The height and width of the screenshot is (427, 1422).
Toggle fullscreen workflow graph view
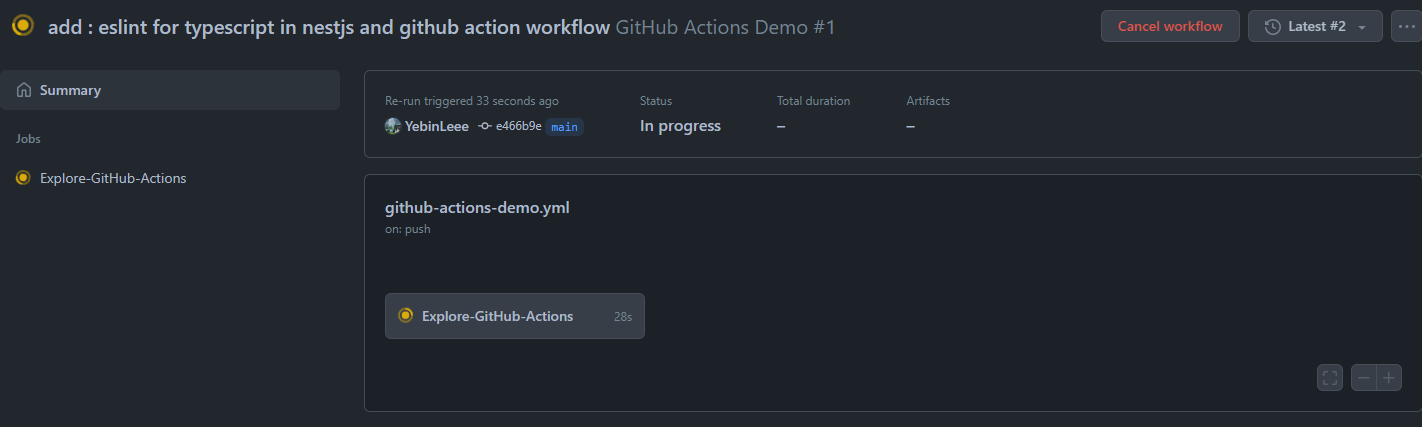(x=1330, y=378)
